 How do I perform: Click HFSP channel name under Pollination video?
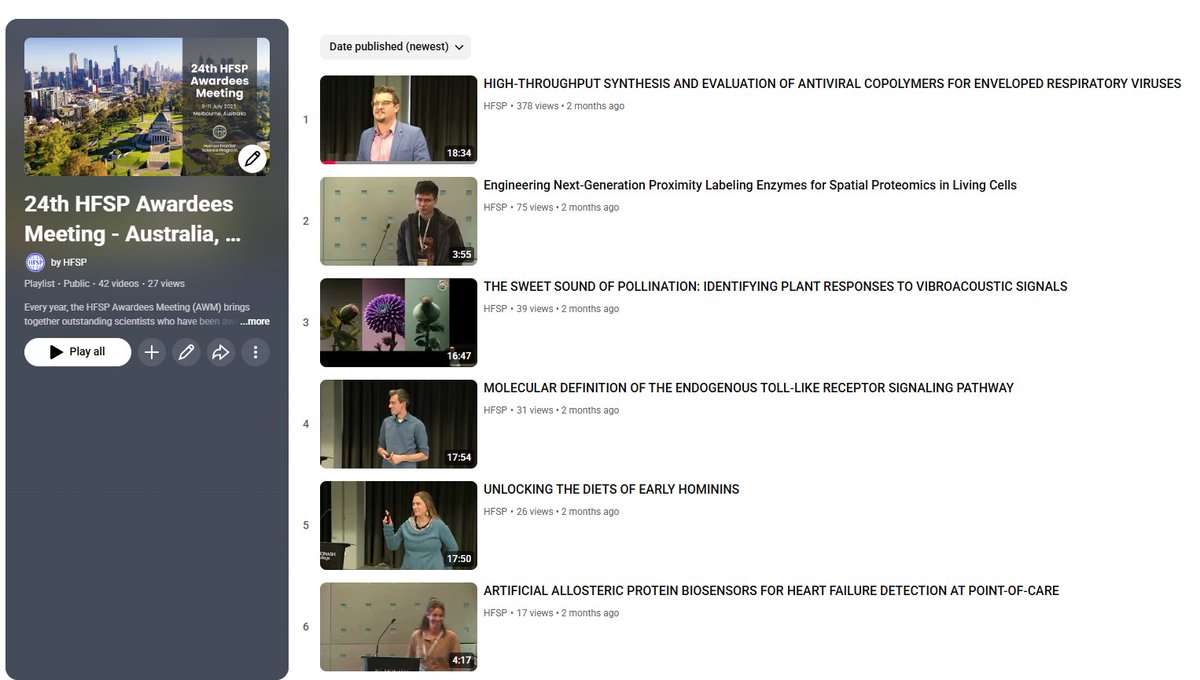click(x=495, y=309)
